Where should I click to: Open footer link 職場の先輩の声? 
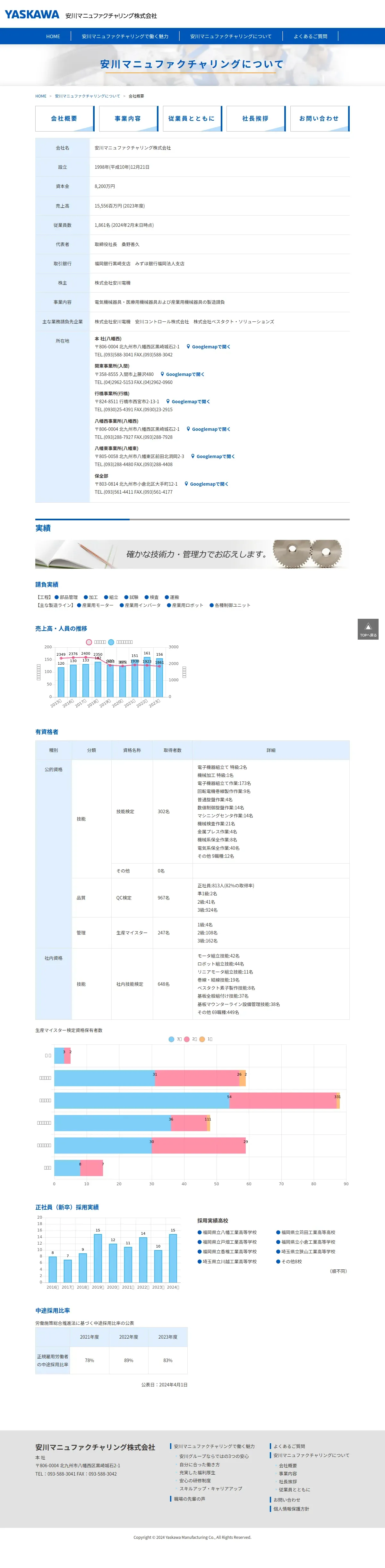tap(190, 1499)
